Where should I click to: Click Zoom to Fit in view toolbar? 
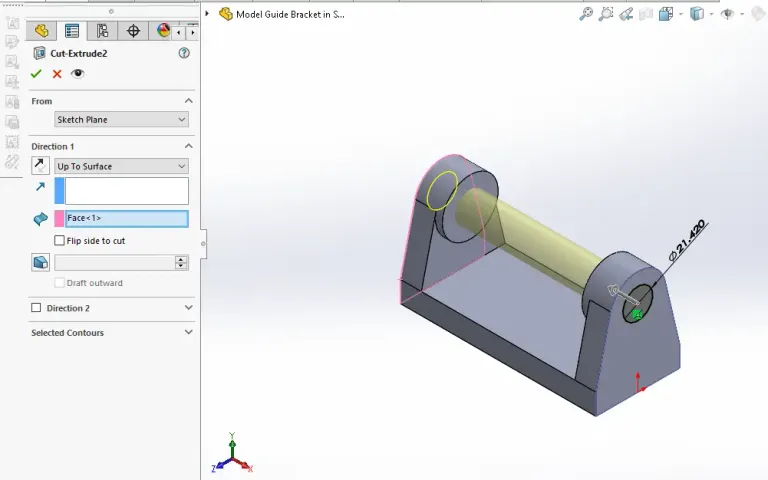click(586, 14)
